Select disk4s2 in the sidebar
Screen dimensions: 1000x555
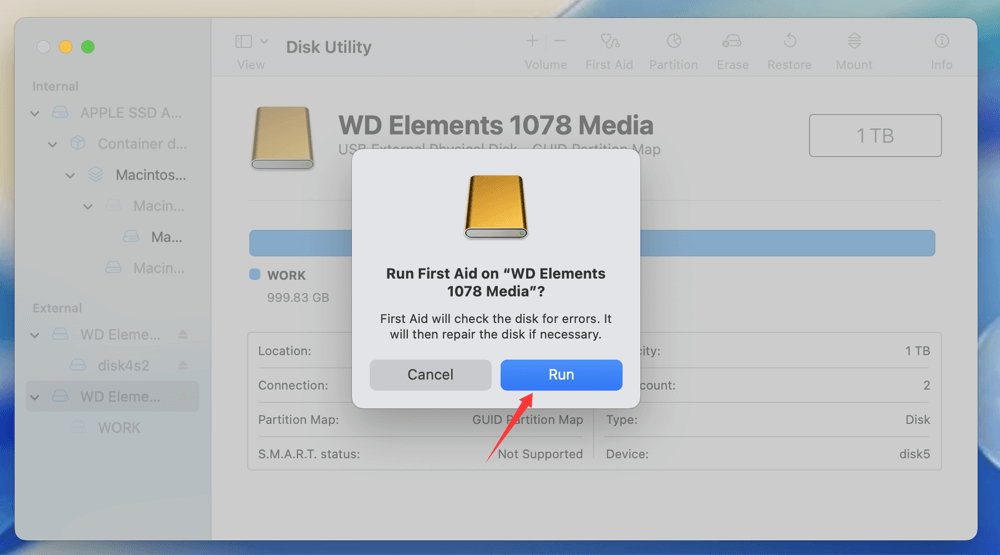click(123, 366)
